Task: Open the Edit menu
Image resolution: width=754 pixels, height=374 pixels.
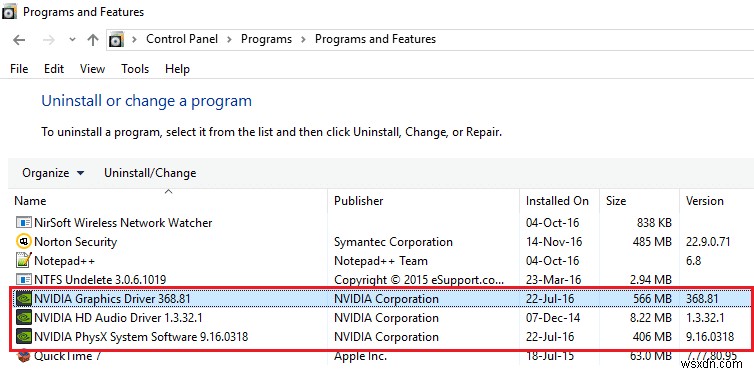Action: [x=54, y=69]
